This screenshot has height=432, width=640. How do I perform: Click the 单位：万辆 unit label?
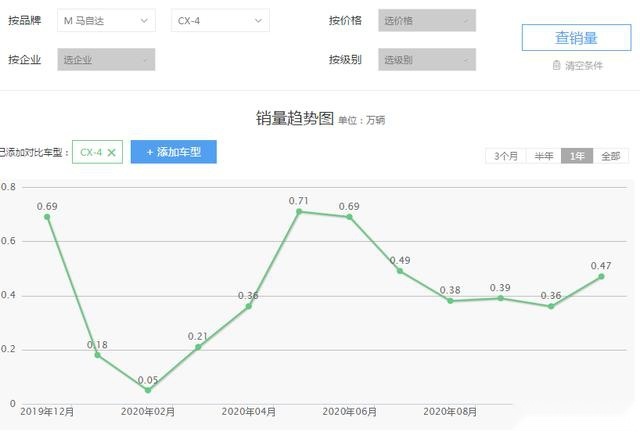coord(362,120)
